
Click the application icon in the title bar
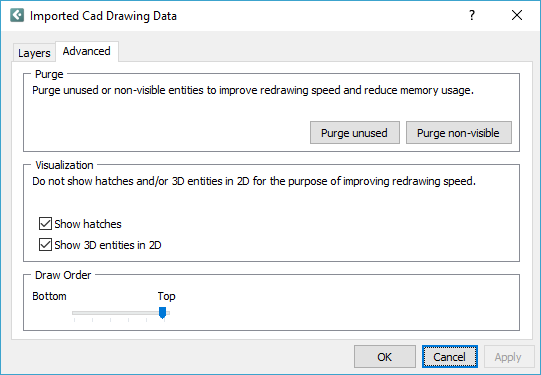(17, 16)
